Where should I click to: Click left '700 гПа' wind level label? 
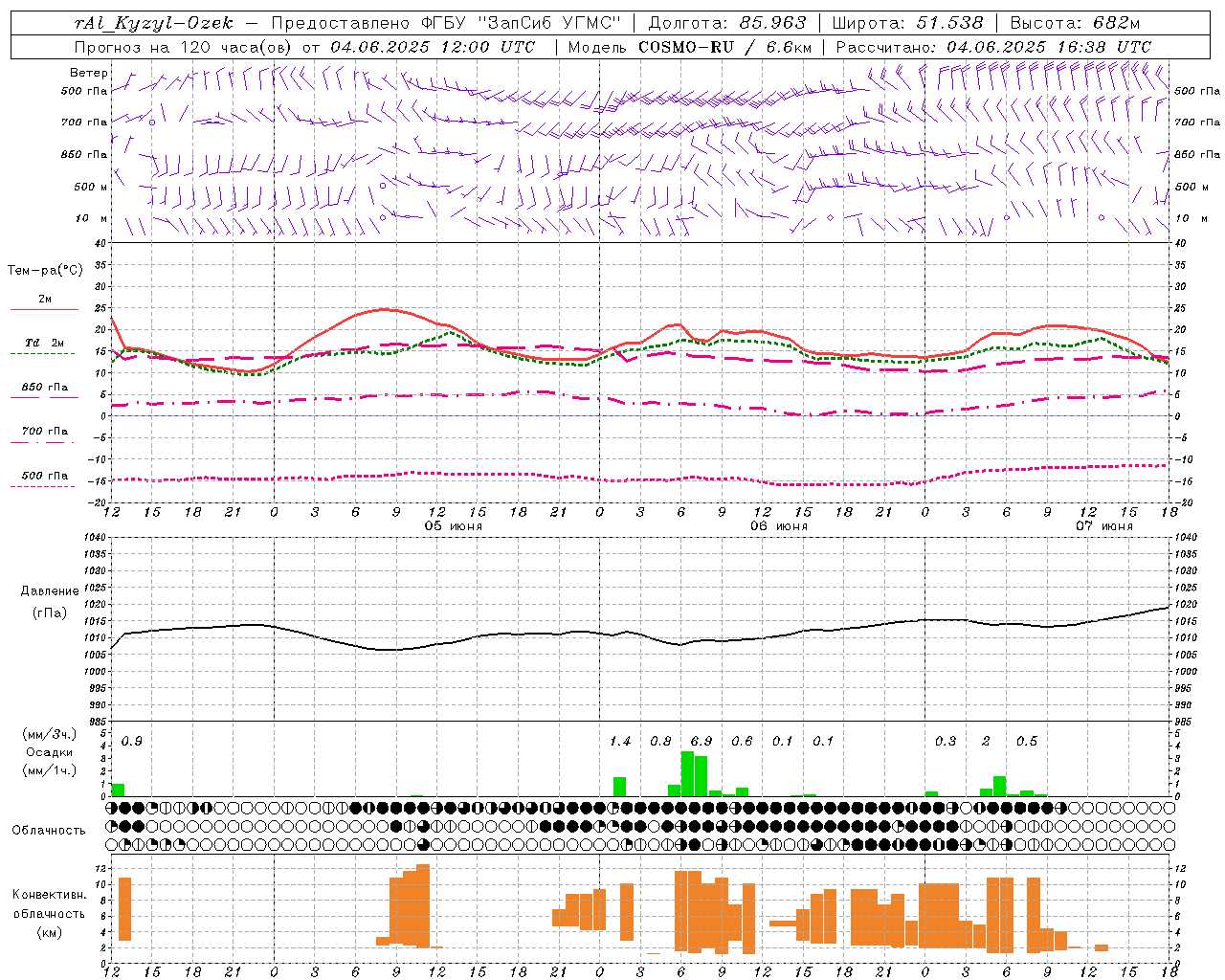[84, 122]
